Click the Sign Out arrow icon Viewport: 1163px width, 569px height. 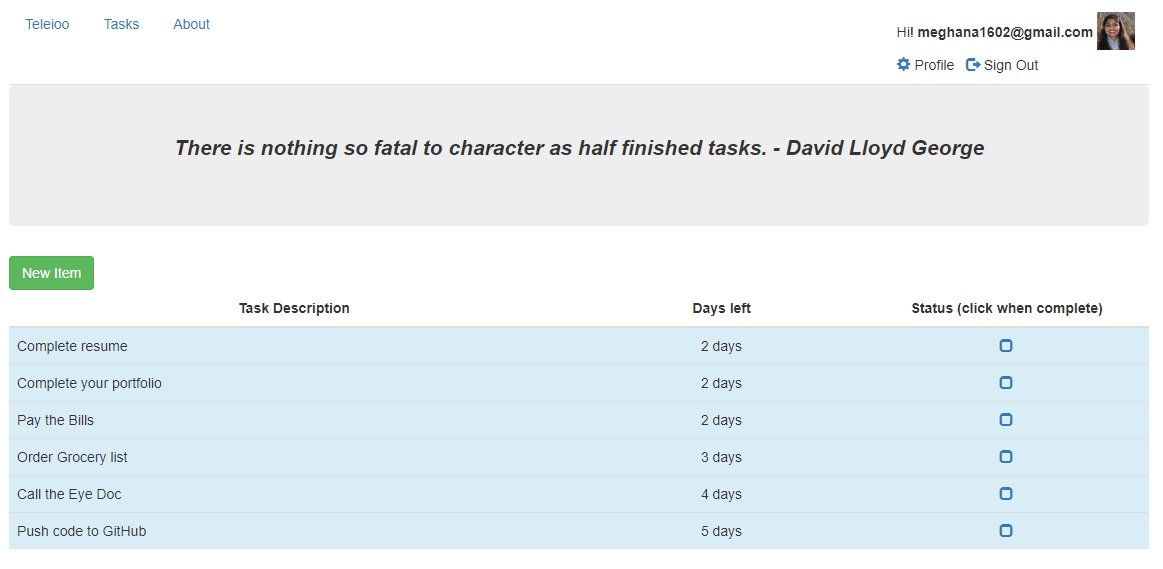[973, 65]
